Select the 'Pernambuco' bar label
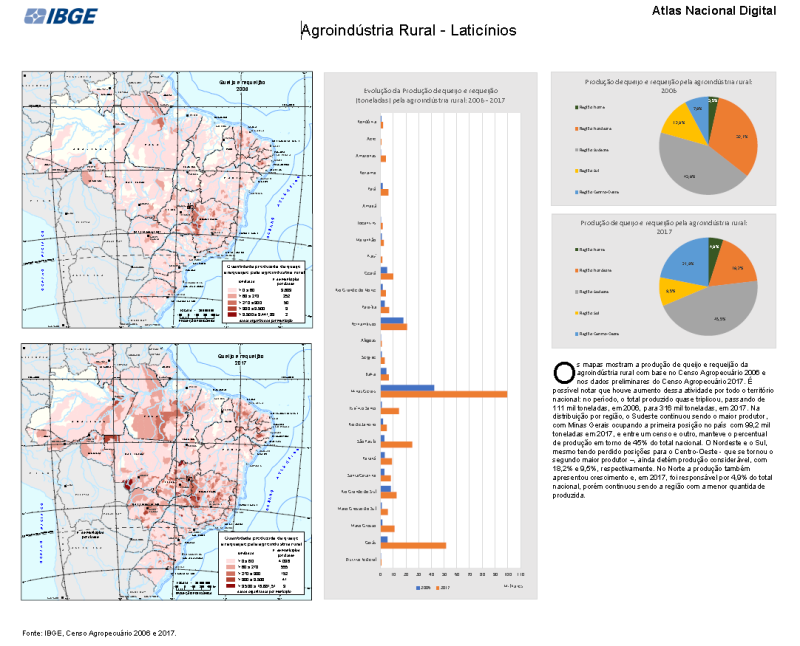 [364, 324]
